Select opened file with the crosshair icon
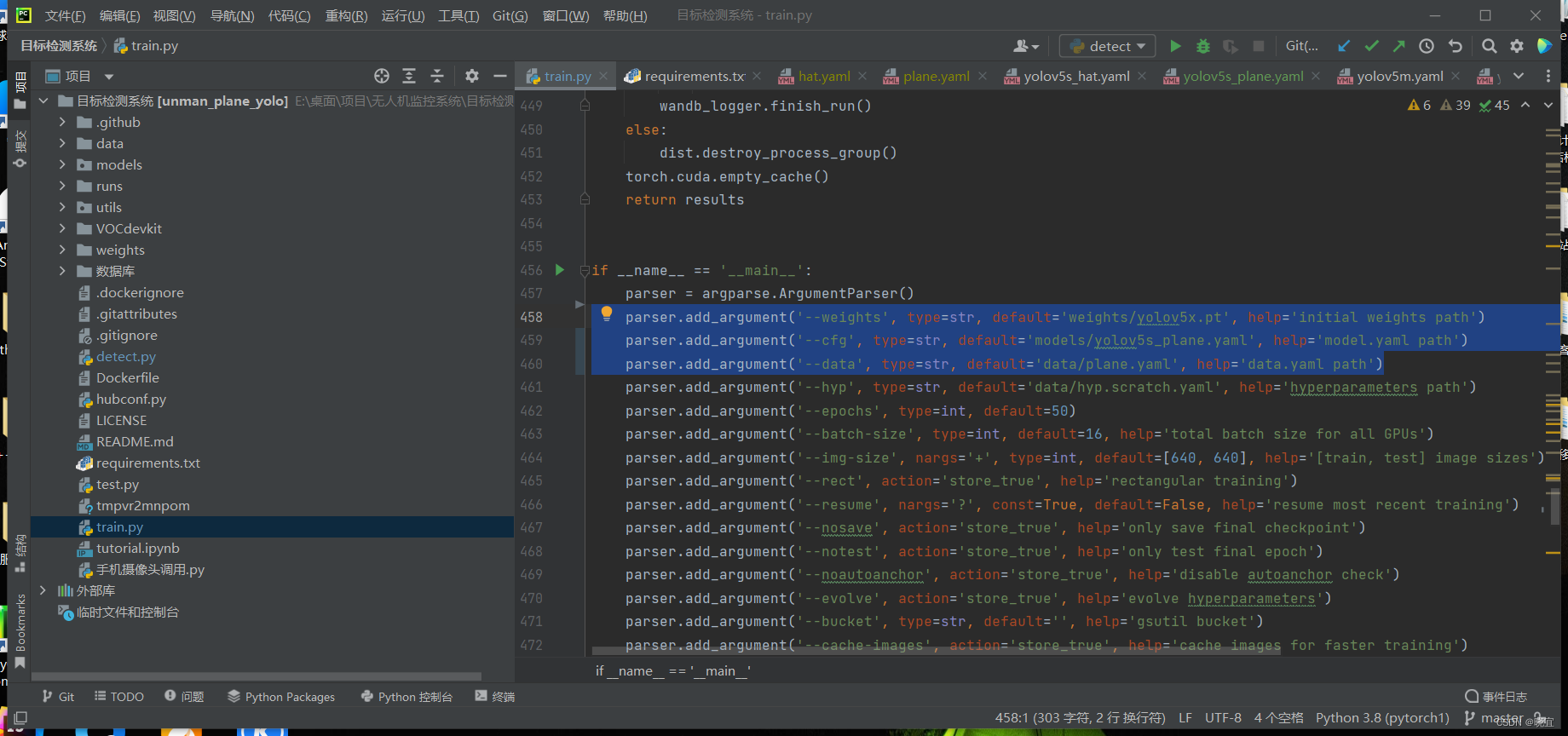1568x736 pixels. (382, 76)
